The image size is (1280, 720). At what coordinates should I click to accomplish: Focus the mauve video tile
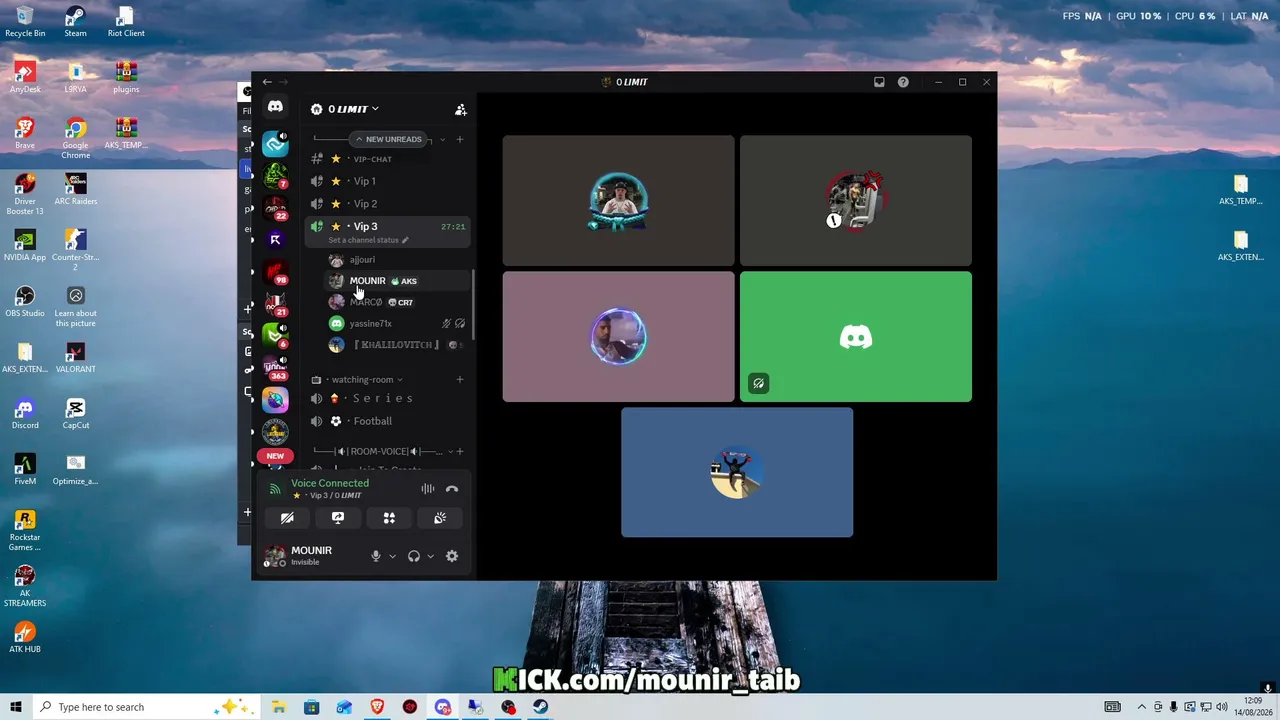point(618,337)
